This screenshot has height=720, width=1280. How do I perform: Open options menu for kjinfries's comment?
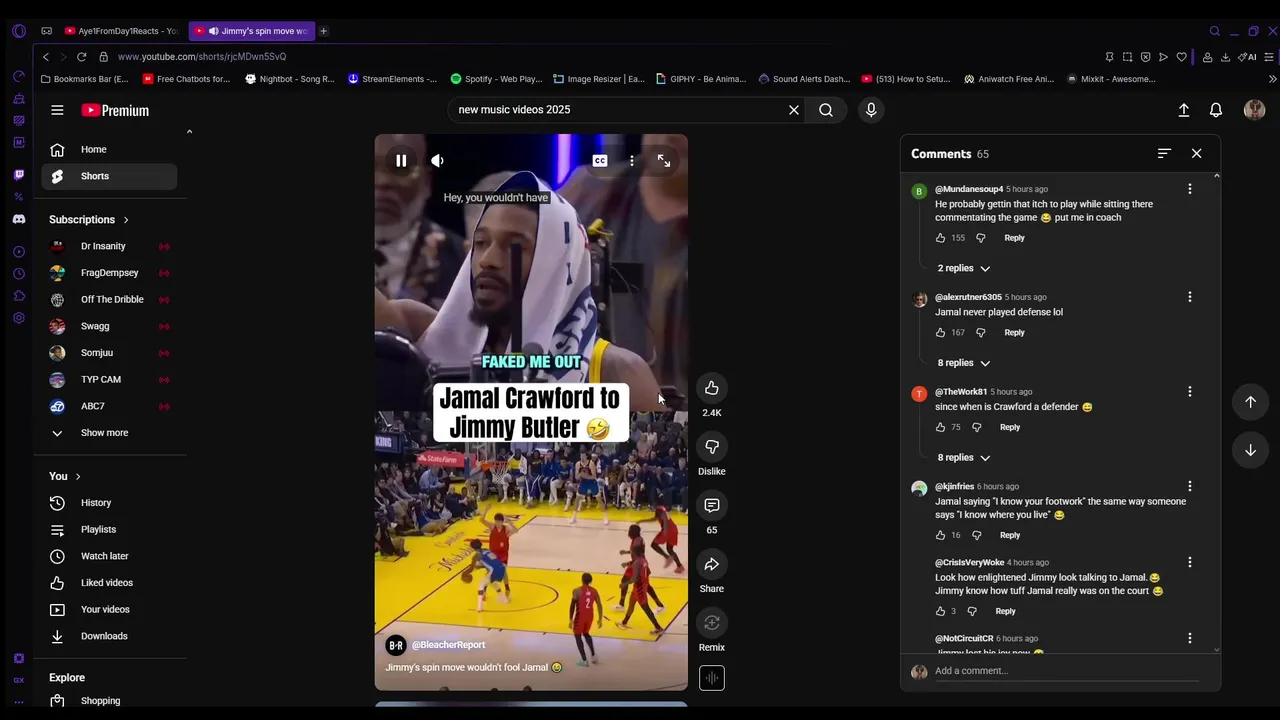click(1189, 486)
